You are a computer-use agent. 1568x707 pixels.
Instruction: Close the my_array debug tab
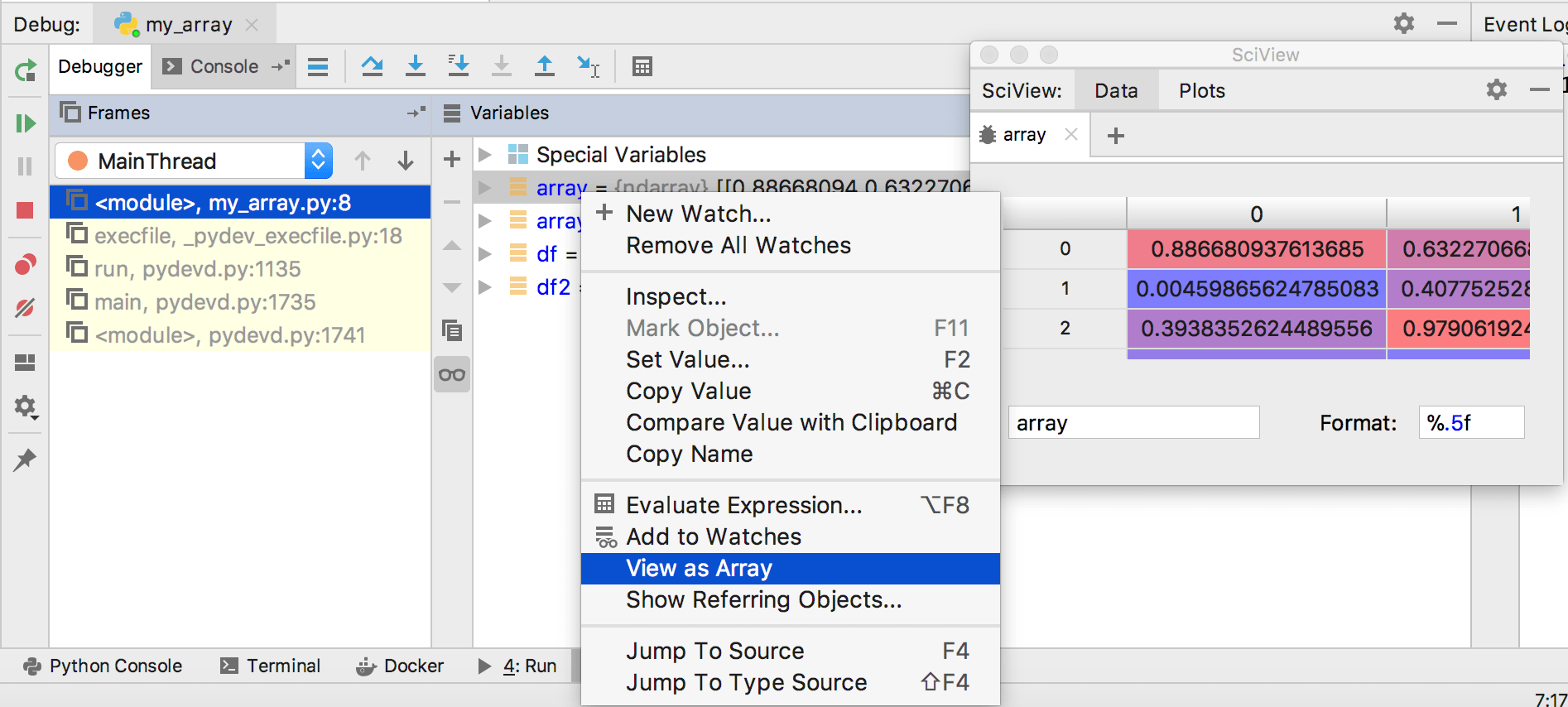pyautogui.click(x=252, y=25)
